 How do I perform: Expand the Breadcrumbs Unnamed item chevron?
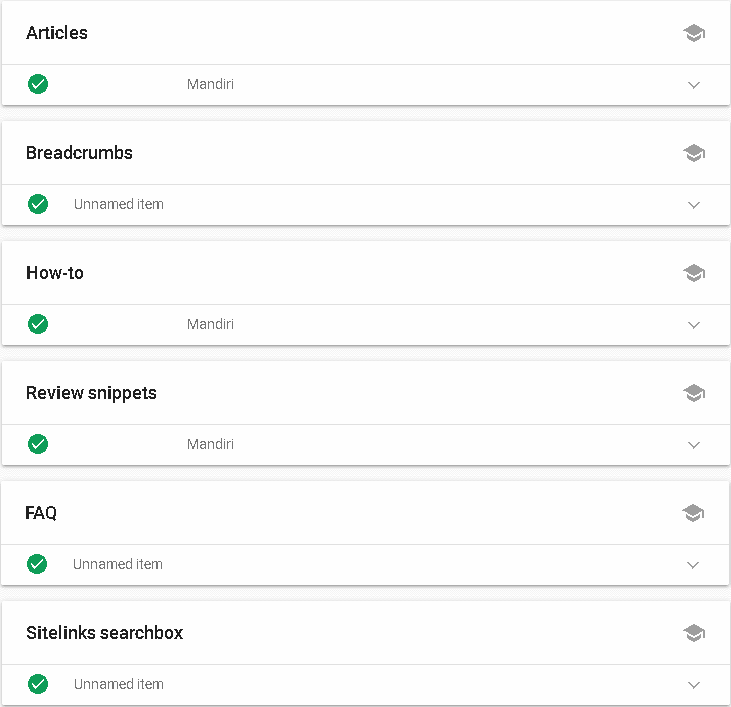point(694,205)
